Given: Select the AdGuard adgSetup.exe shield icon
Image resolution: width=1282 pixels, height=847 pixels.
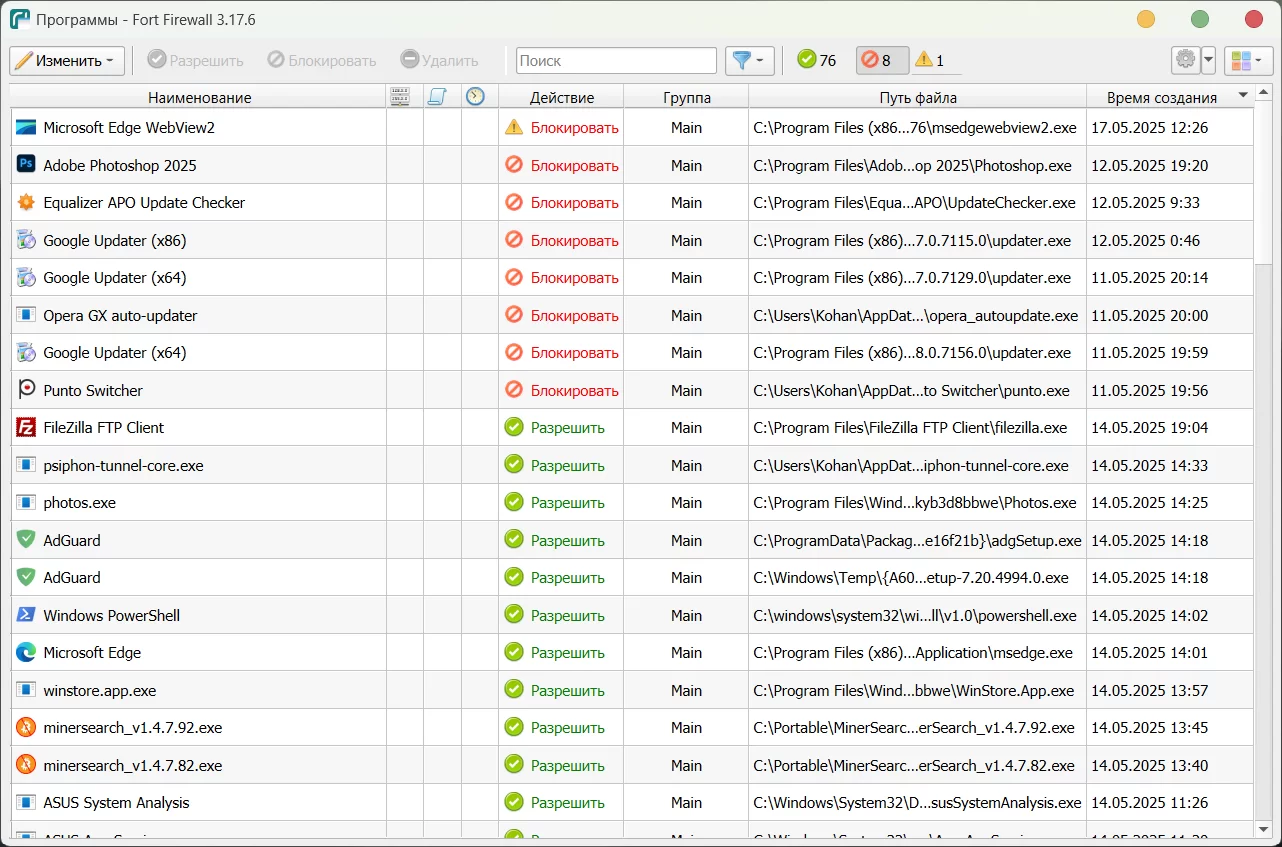Looking at the screenshot, I should tap(26, 540).
